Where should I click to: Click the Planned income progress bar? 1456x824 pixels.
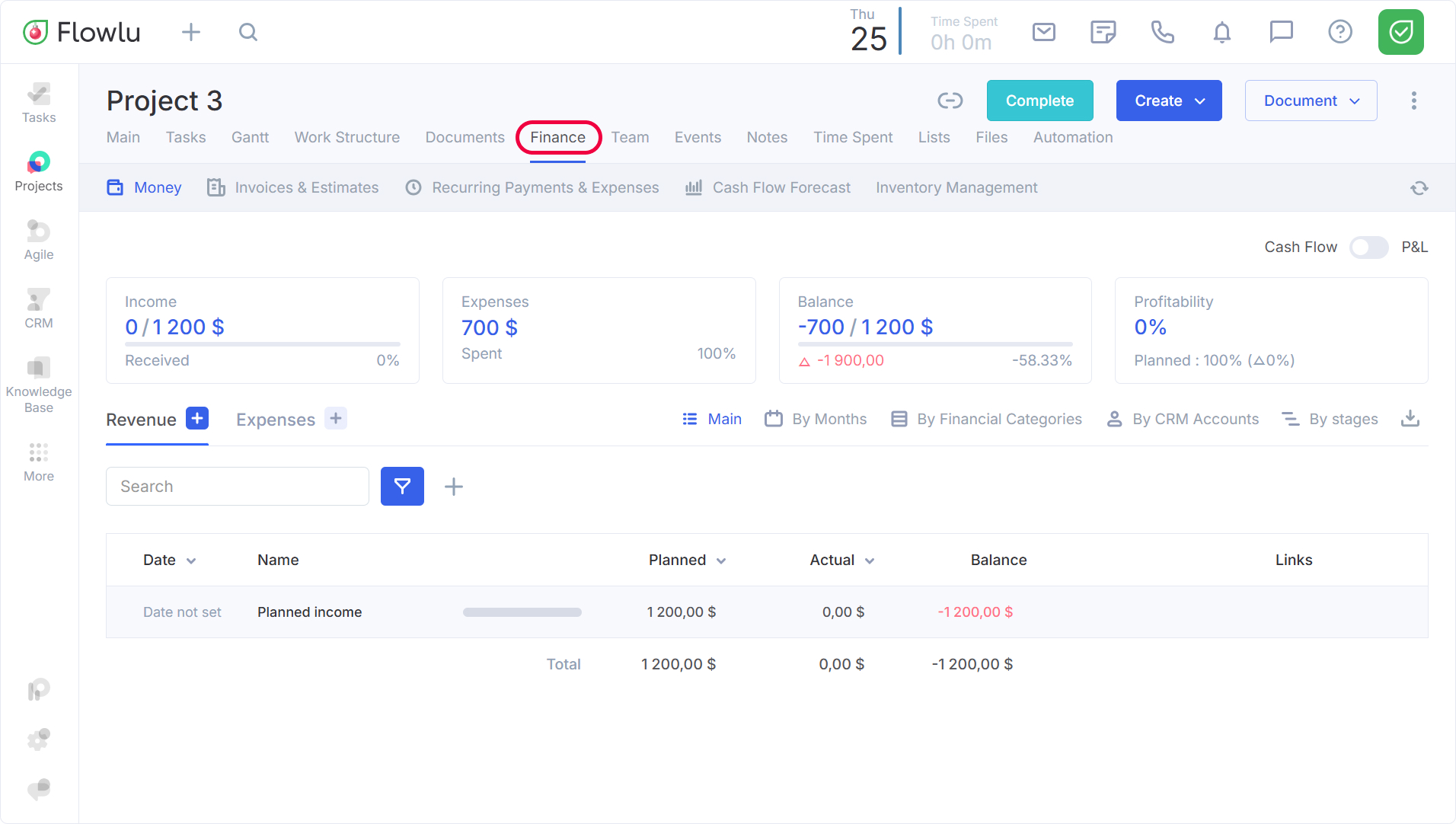(x=522, y=612)
